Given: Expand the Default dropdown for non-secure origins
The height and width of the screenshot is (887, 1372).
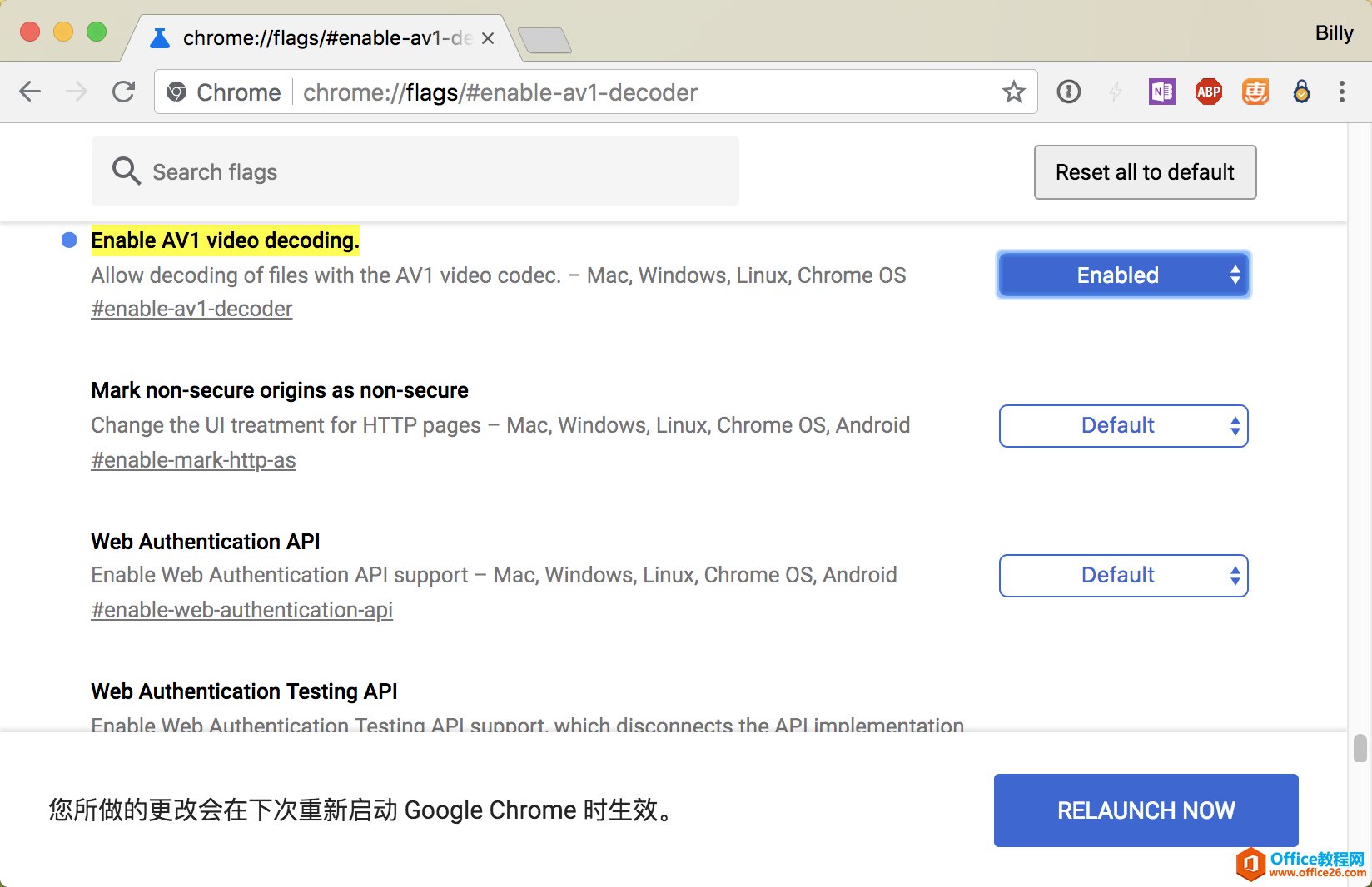Looking at the screenshot, I should click(x=1123, y=426).
